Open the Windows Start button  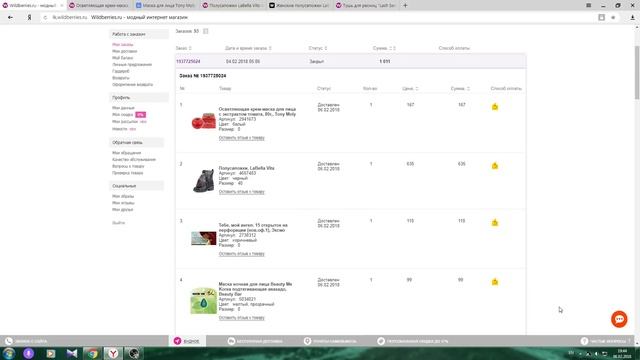[9, 353]
